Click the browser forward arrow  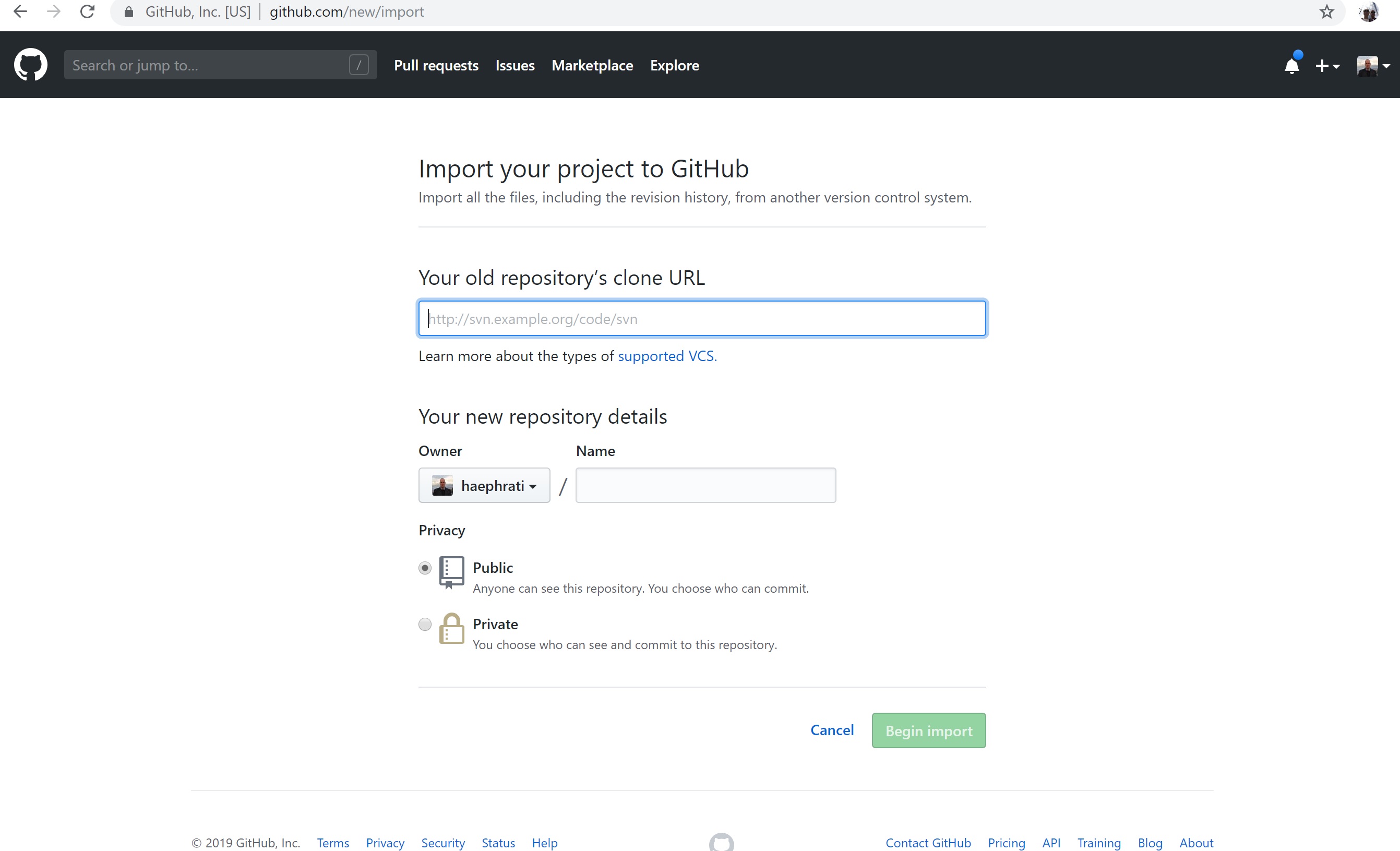pyautogui.click(x=53, y=11)
